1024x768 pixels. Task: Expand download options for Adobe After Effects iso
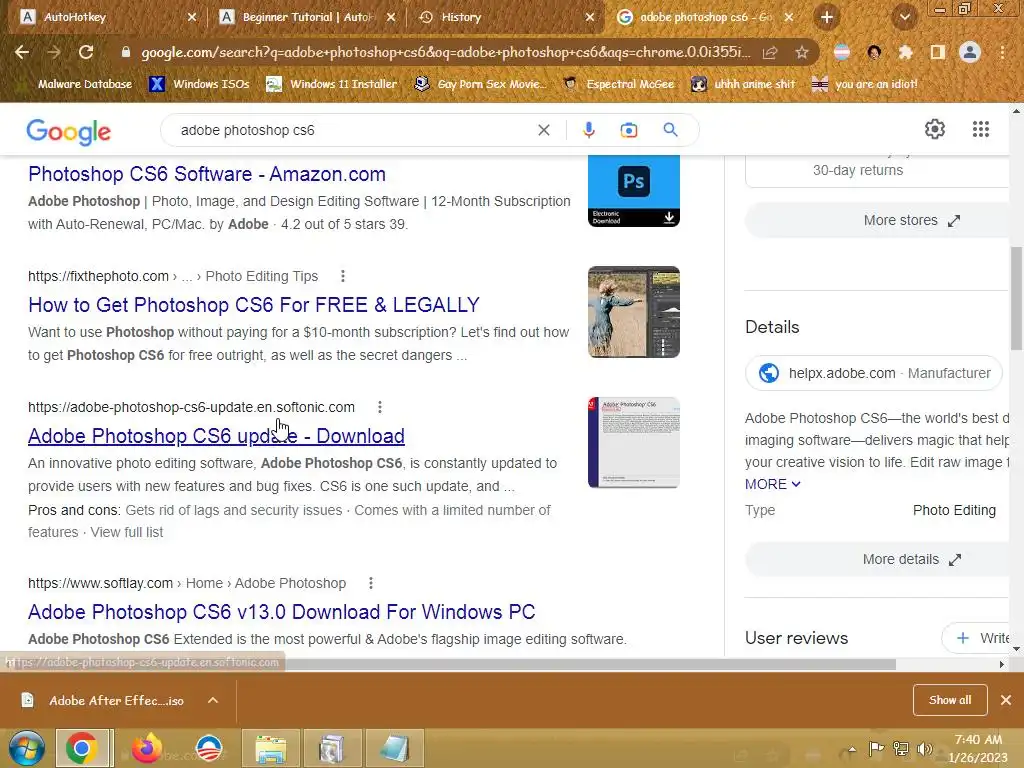click(213, 700)
